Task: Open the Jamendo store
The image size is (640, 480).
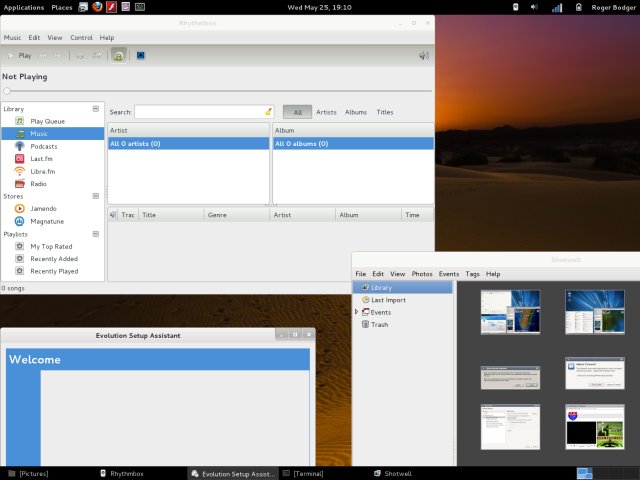Action: coord(44,208)
